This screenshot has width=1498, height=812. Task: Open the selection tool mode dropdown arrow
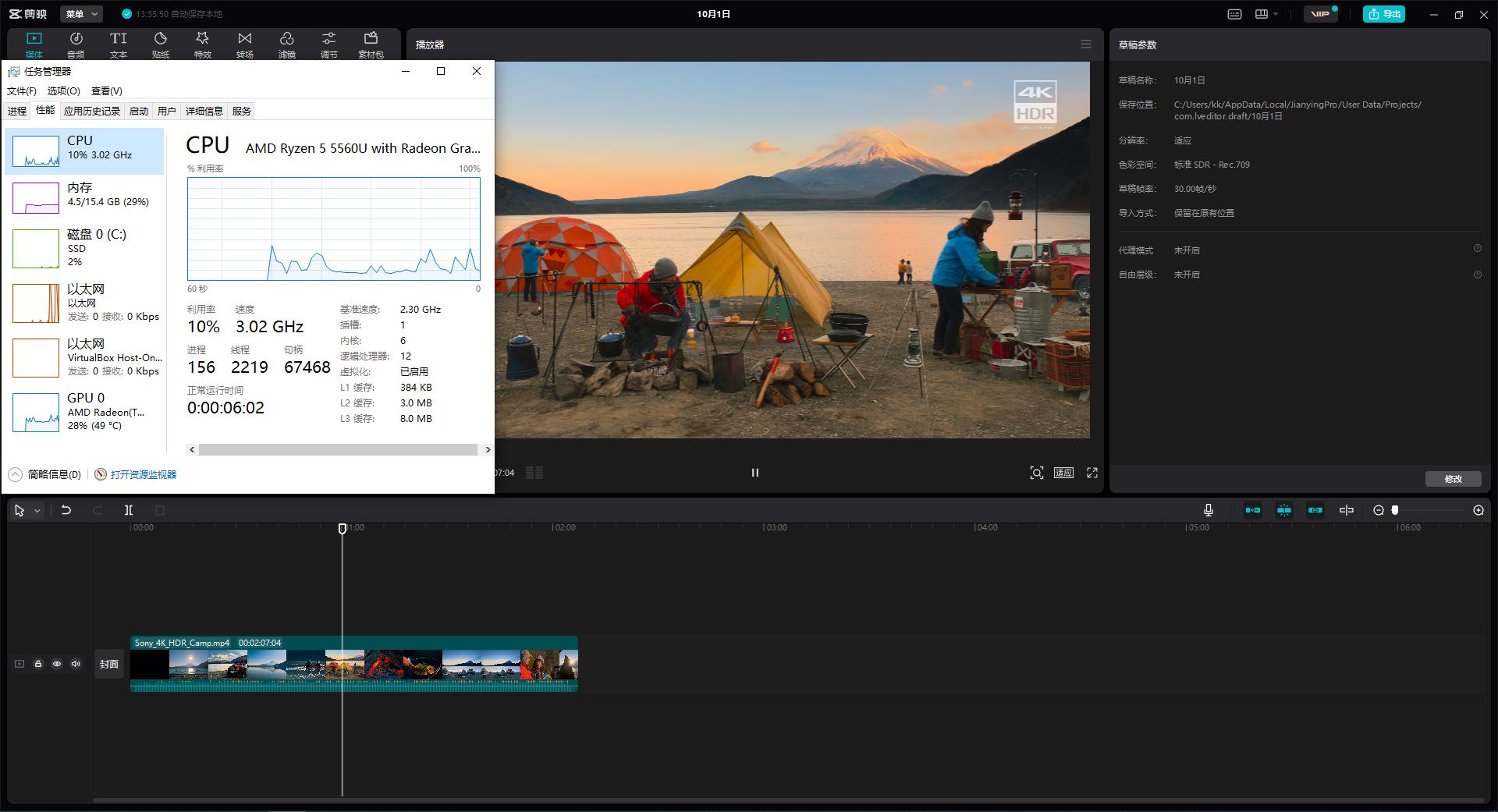(37, 511)
